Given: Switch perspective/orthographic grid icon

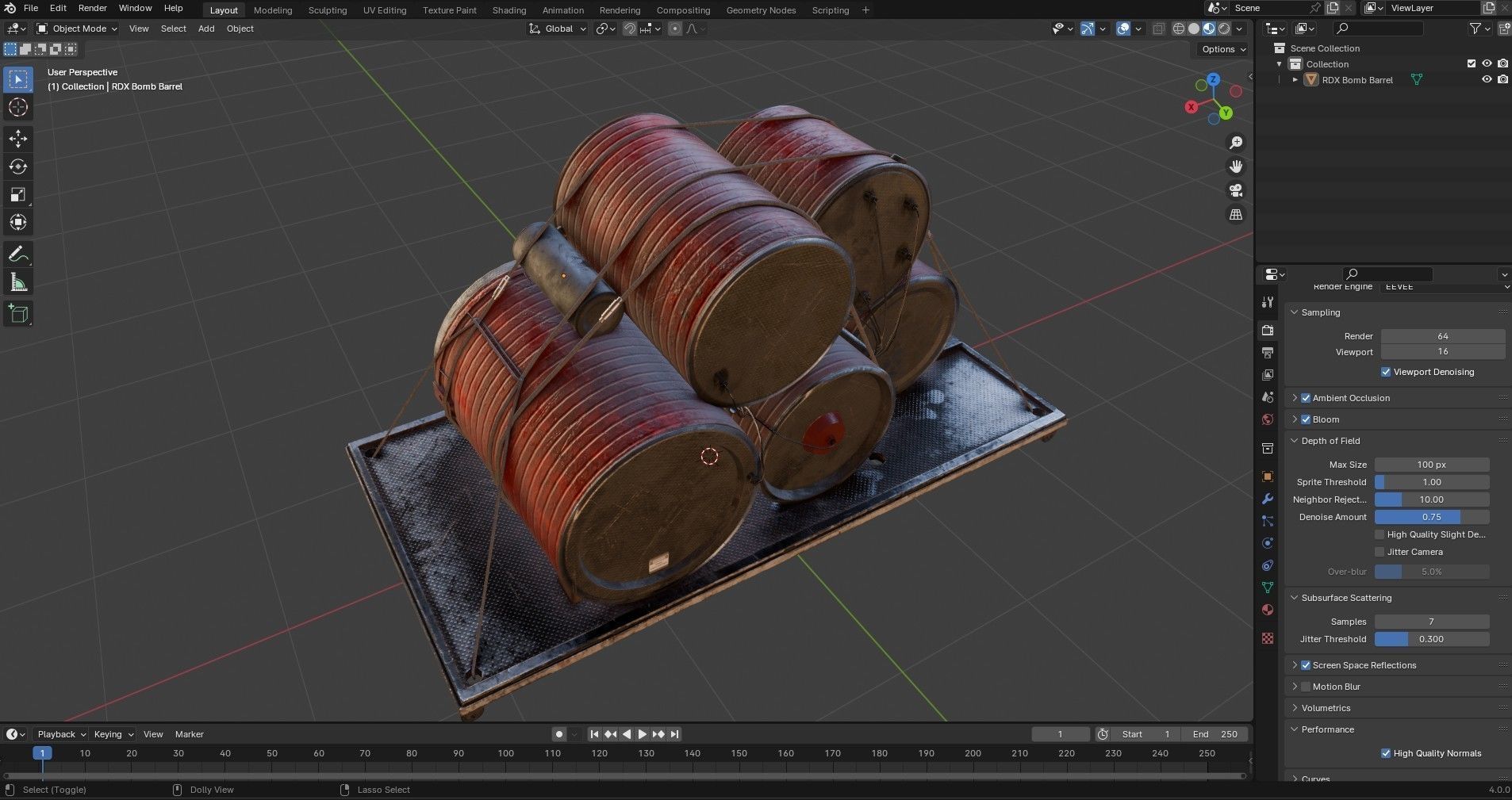Looking at the screenshot, I should (x=1236, y=214).
